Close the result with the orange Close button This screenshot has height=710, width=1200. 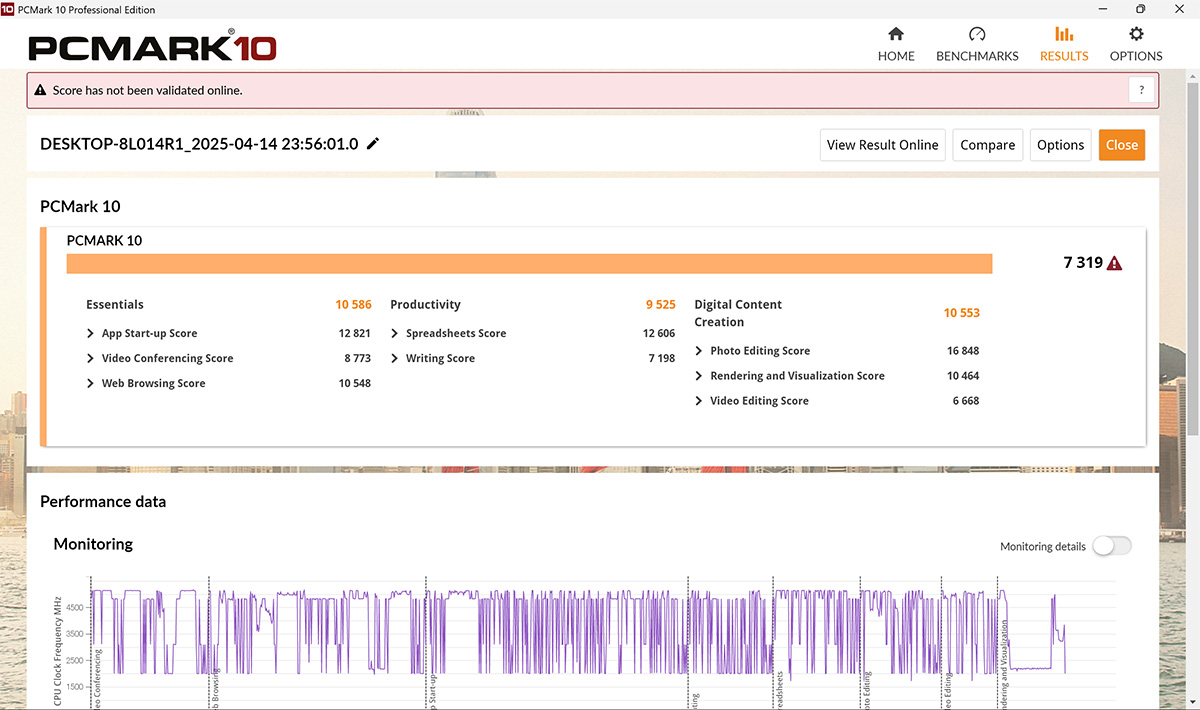tap(1121, 145)
